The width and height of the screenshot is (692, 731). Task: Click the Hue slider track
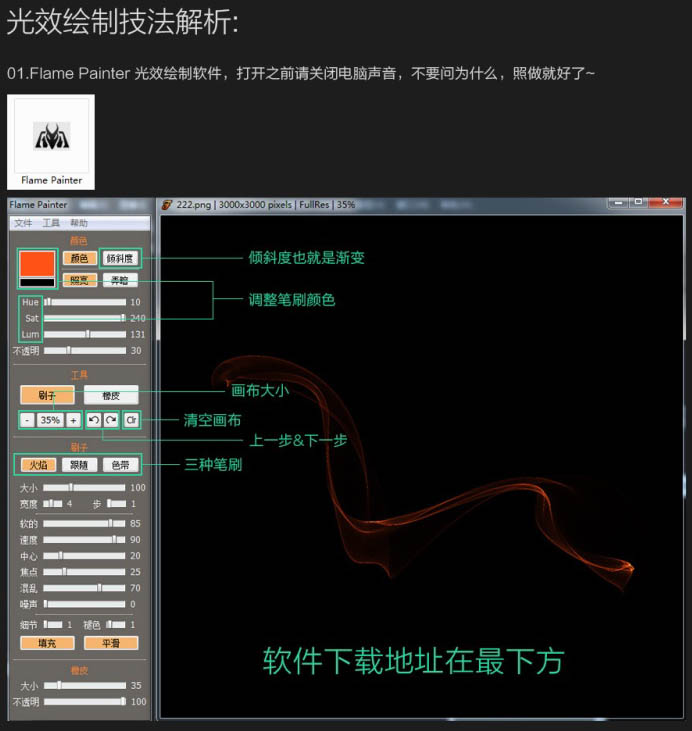click(x=85, y=302)
